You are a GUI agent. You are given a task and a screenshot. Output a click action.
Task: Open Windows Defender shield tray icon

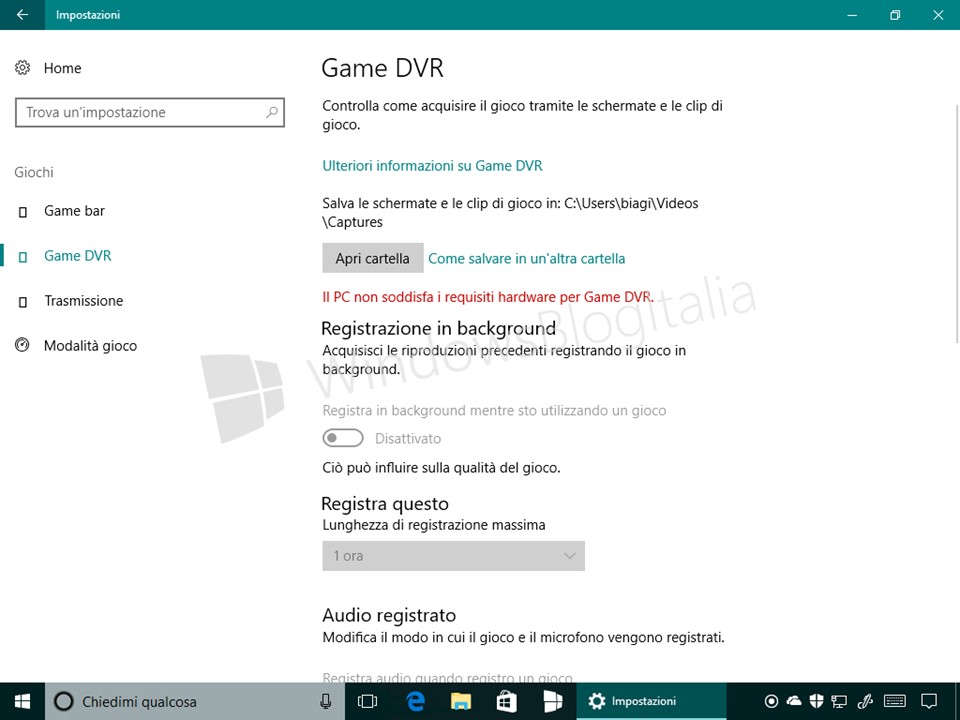[x=816, y=701]
